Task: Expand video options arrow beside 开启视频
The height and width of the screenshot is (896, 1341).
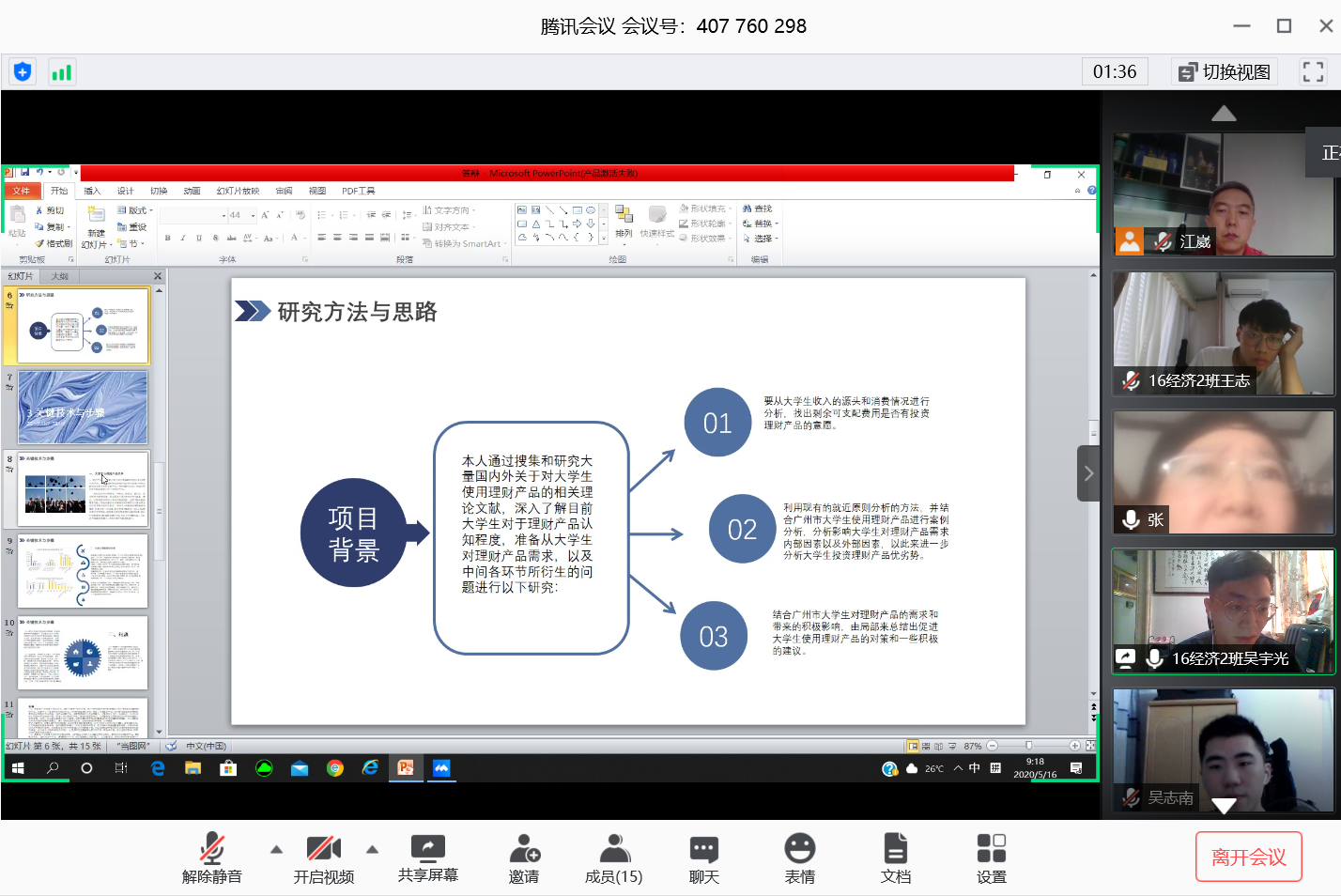Action: coord(372,849)
